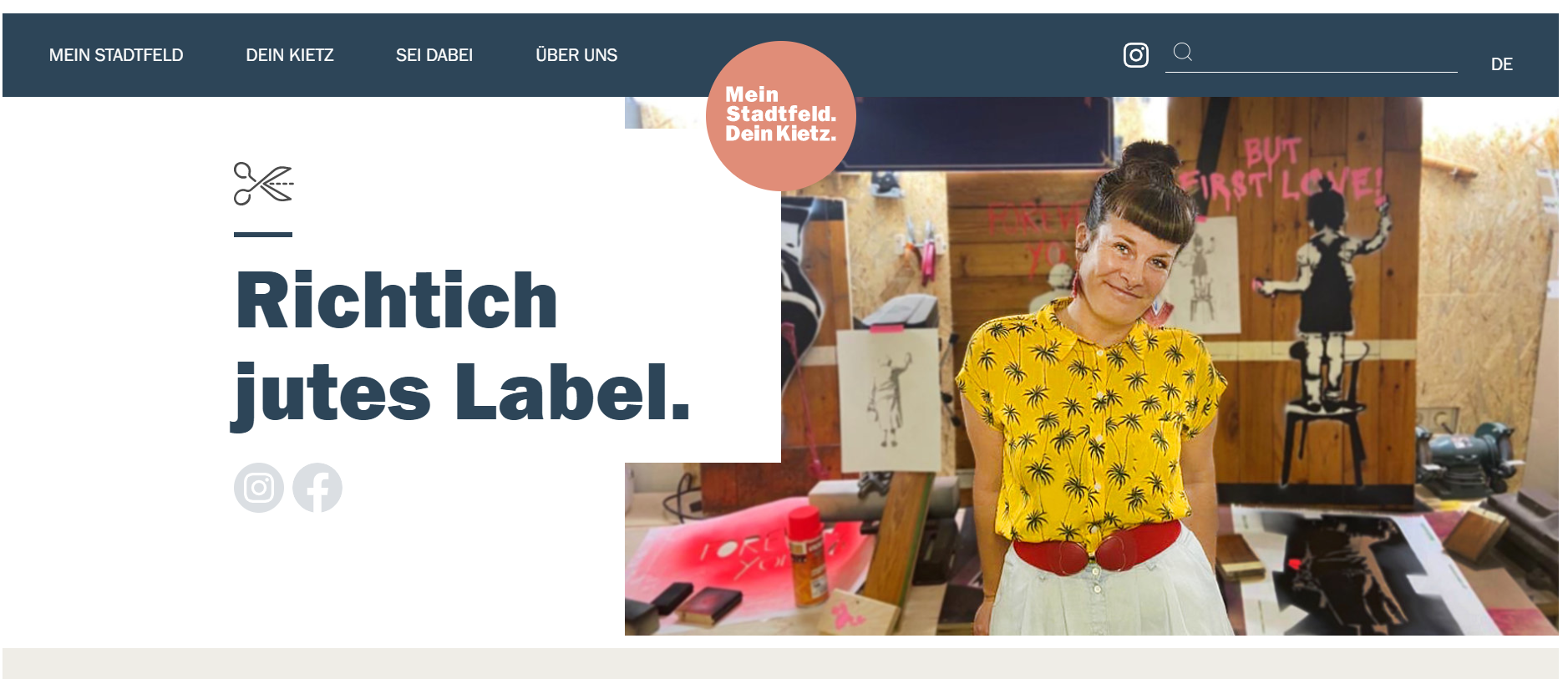Viewport: 1568px width, 679px height.
Task: Open the Instagram icon in the header
Action: click(x=1135, y=55)
